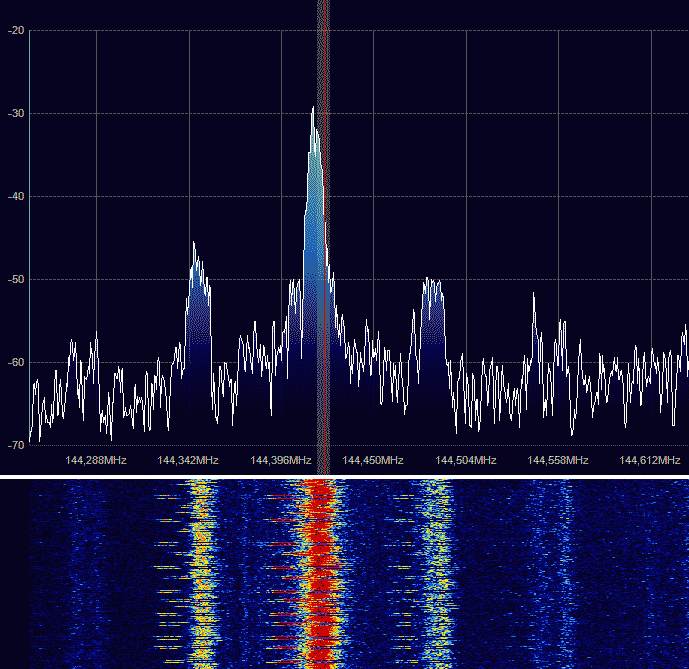689x669 pixels.
Task: Click the -40 dB scale label
Action: [x=16, y=196]
